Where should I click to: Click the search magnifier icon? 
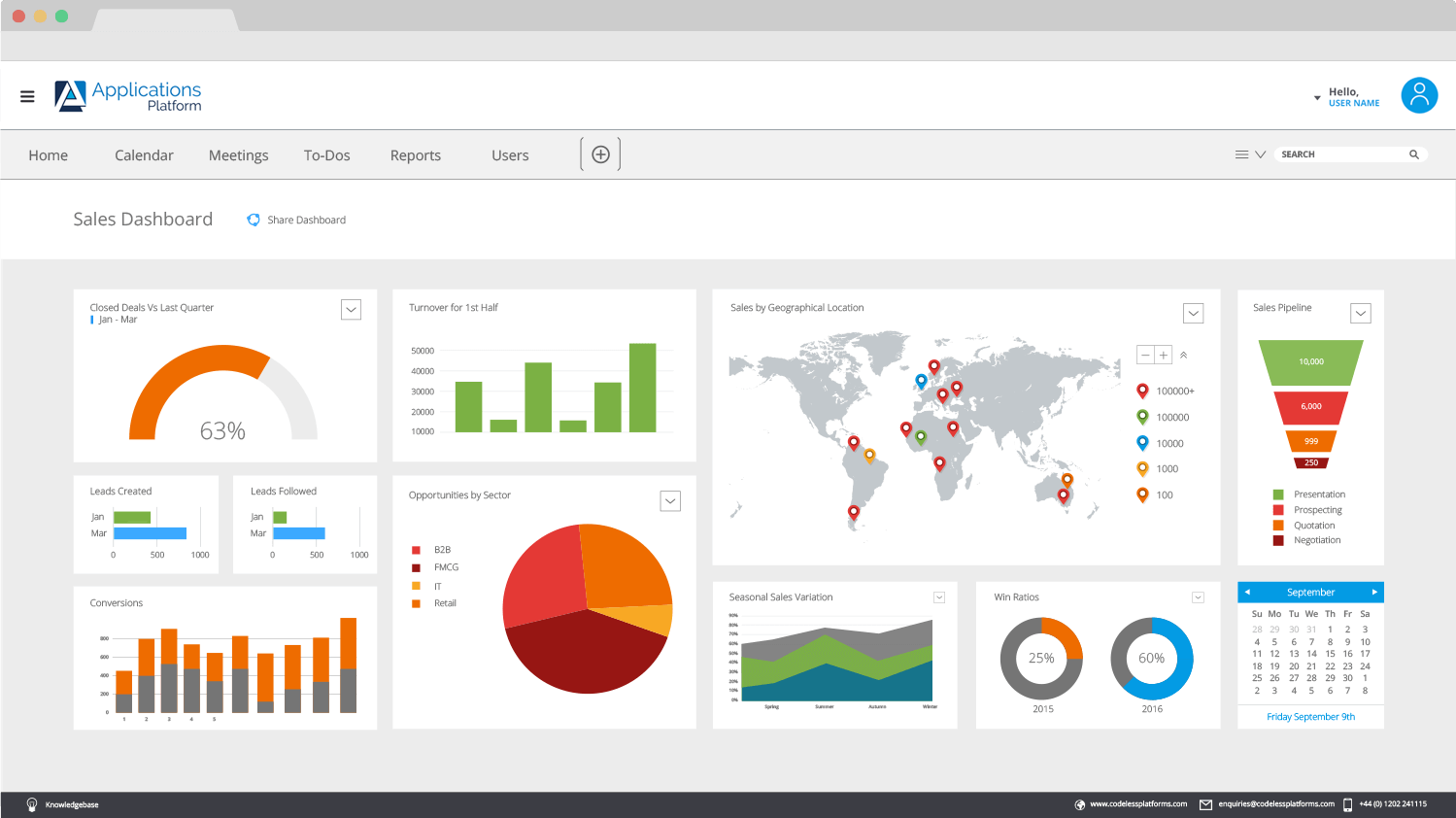[x=1414, y=154]
